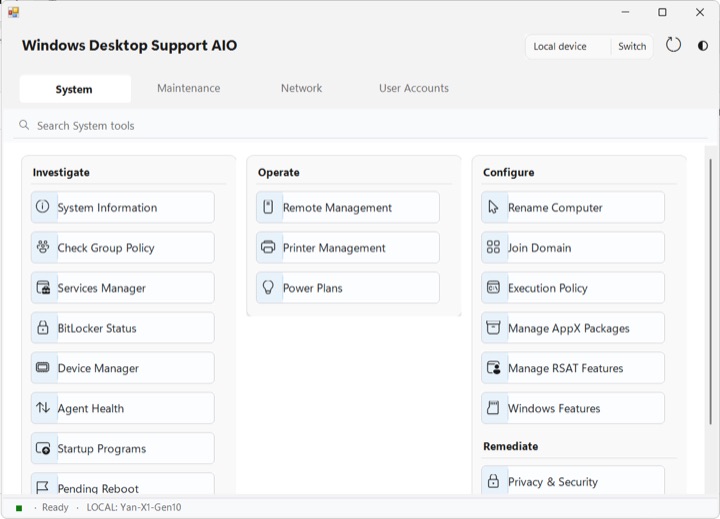
Task: Click the Windows Desktop Support AIO title
Action: click(x=129, y=45)
